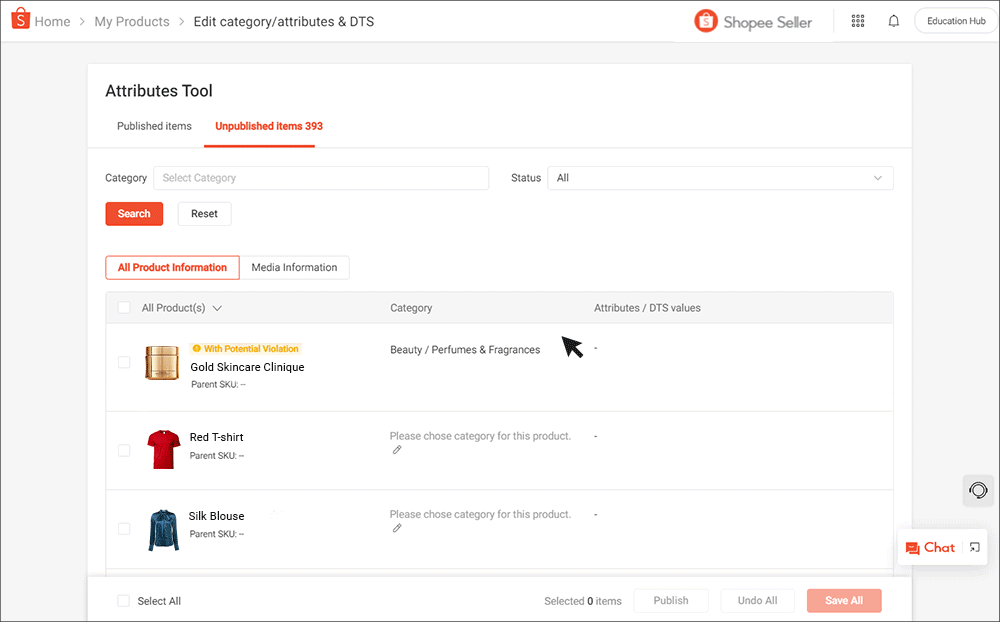Check the table header select-all checkbox
This screenshot has width=1000, height=622.
[124, 307]
